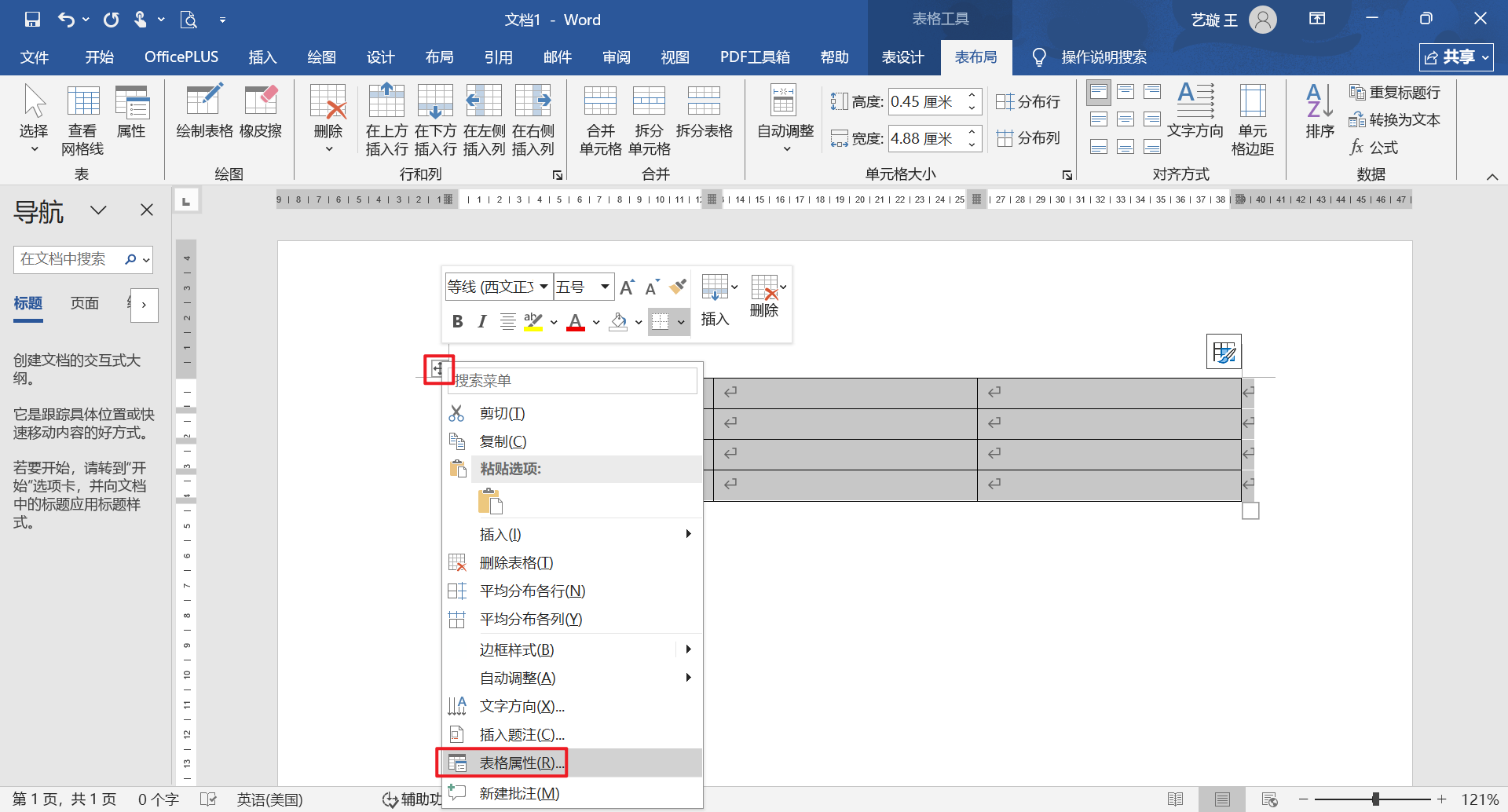
Task: Click 新建批注 in context menu
Action: pos(573,793)
